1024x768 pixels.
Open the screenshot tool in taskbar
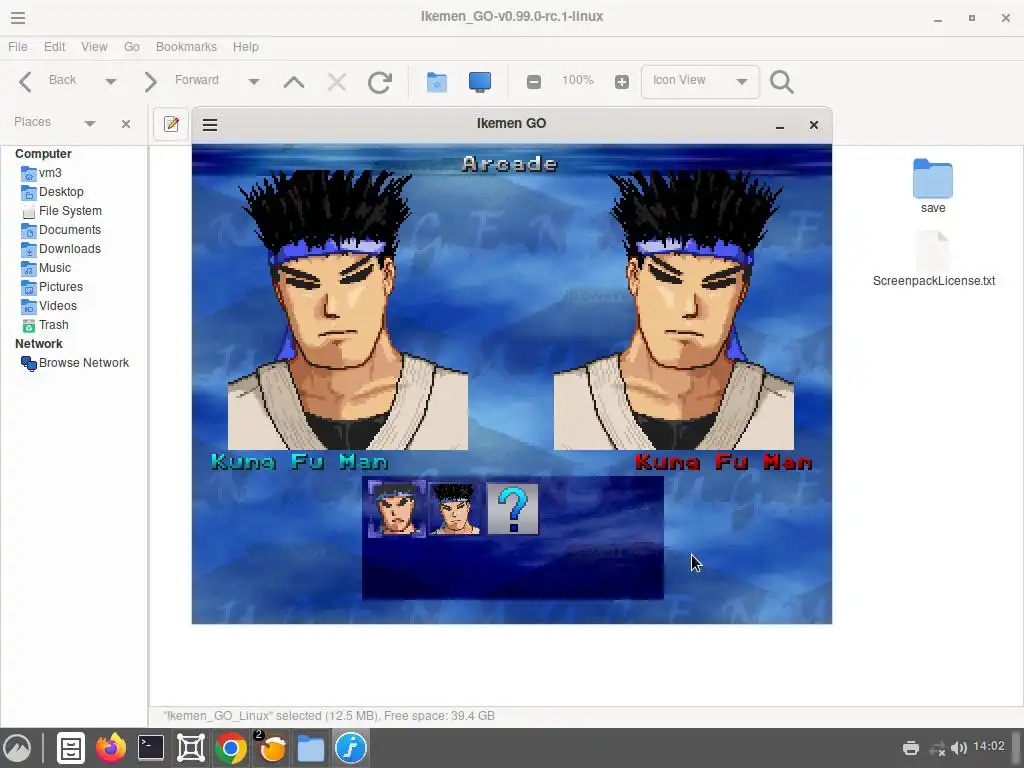tap(191, 748)
